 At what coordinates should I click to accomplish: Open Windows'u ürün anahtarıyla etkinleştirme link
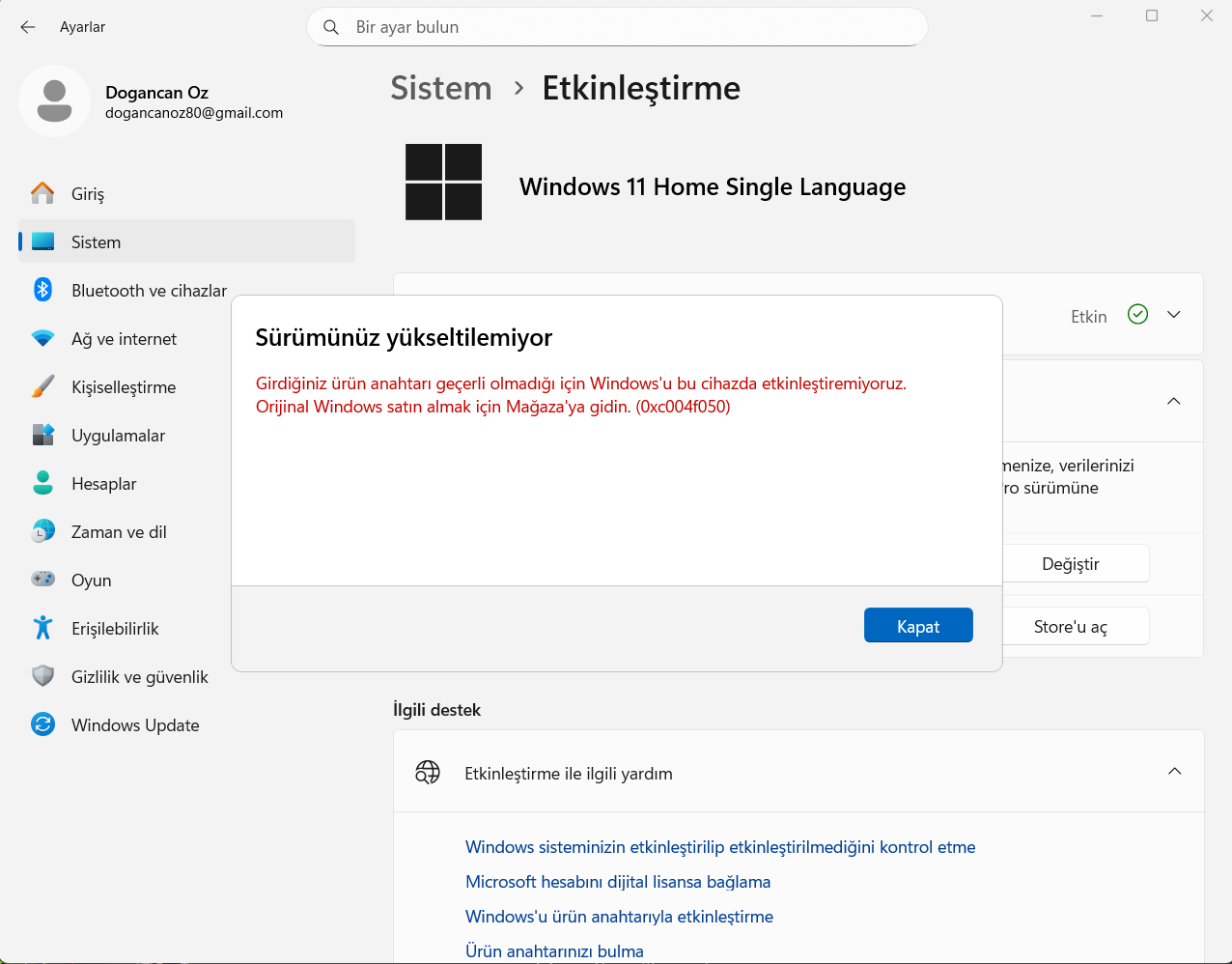[619, 917]
